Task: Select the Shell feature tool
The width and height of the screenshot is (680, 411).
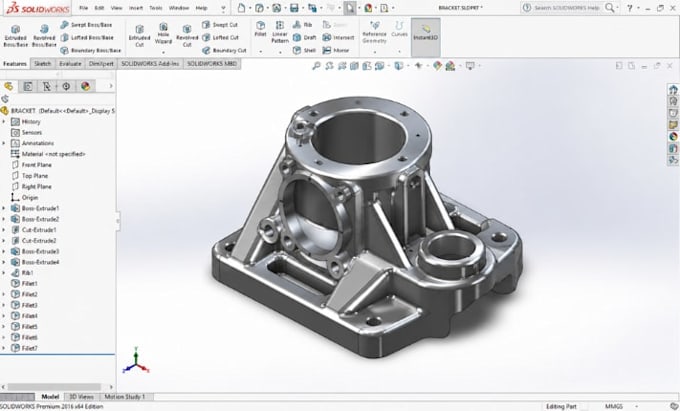Action: (x=304, y=50)
